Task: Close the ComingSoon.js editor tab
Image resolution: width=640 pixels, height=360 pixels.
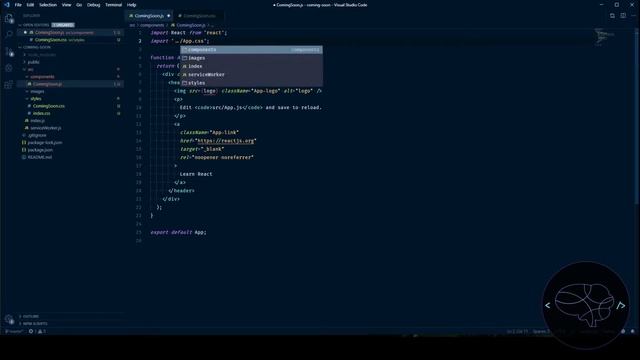Action: 169,16
